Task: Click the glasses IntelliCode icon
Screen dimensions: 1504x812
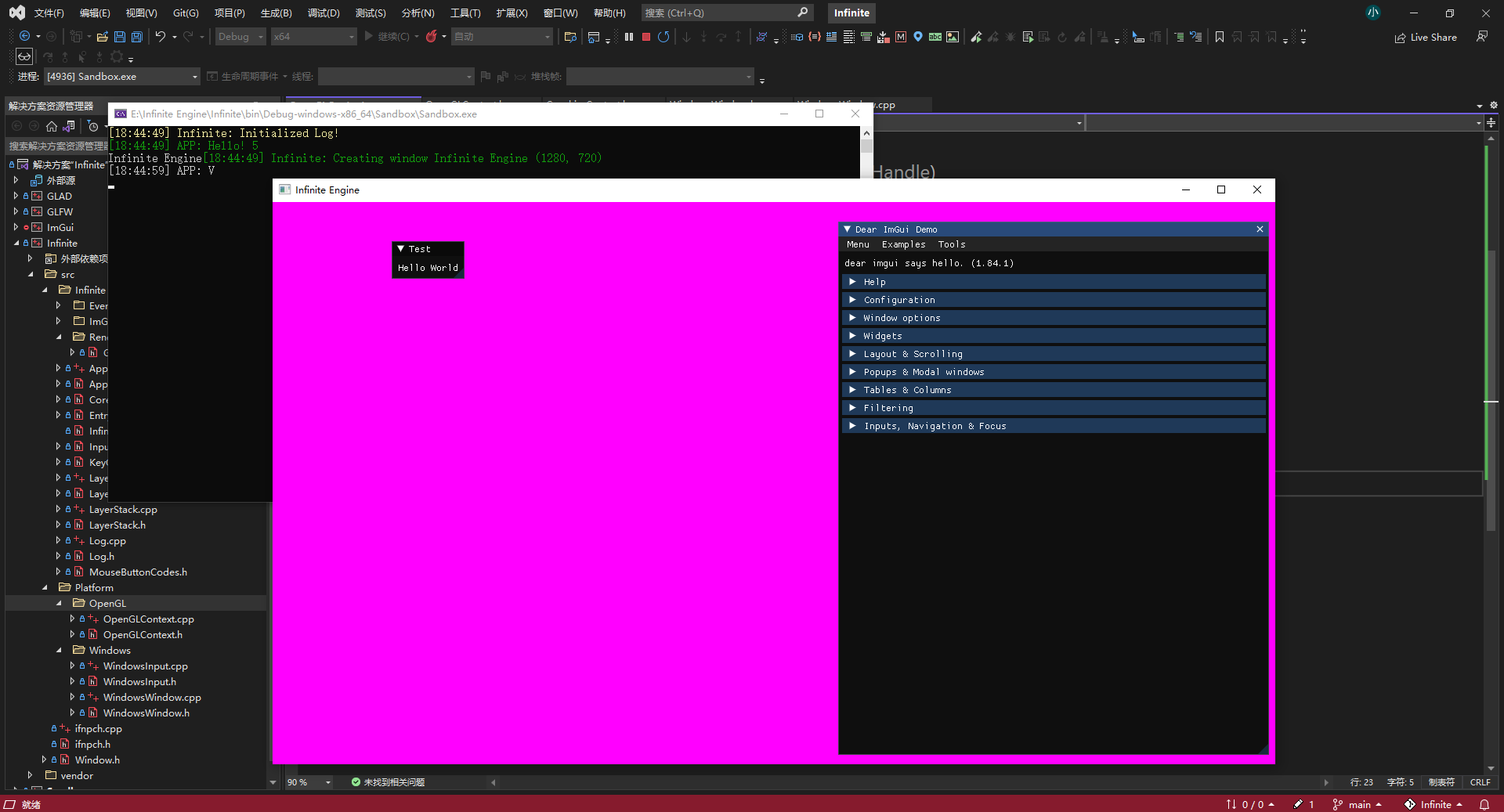Action: pos(24,56)
